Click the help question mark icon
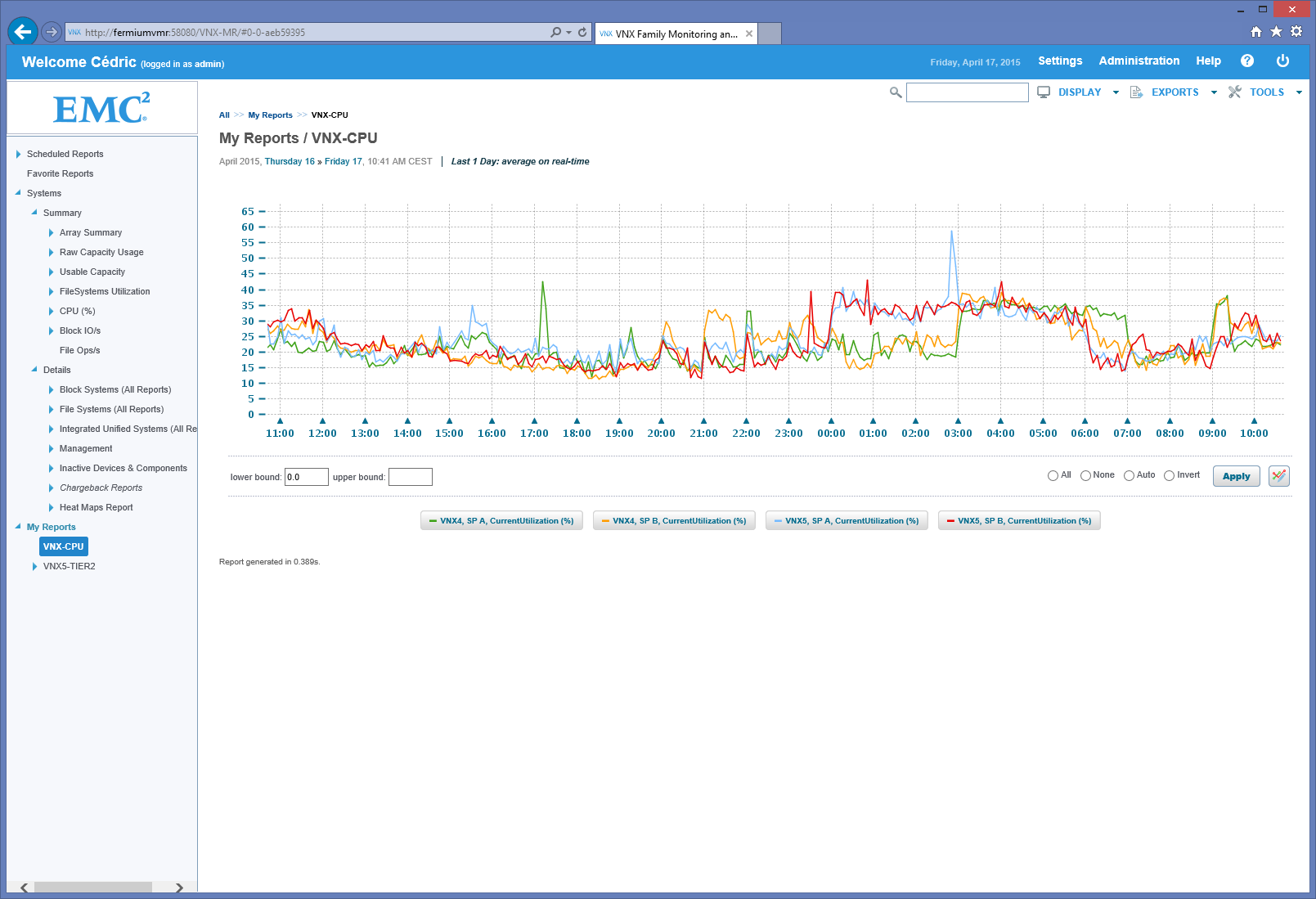 1246,61
